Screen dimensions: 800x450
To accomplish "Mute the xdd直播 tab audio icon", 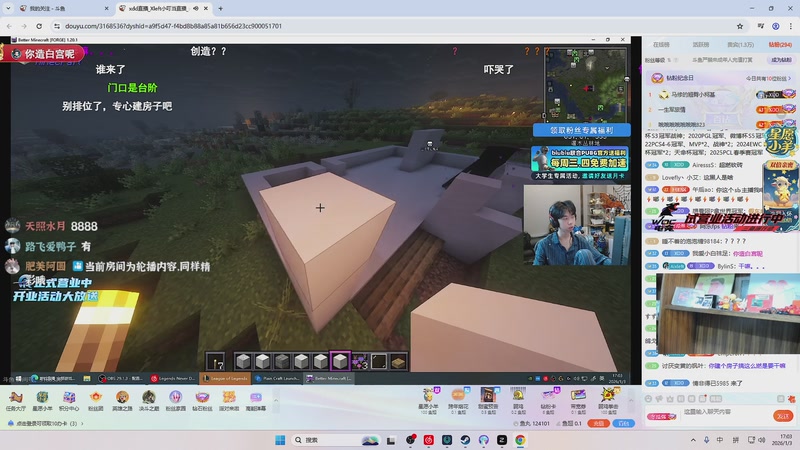I will pyautogui.click(x=195, y=9).
